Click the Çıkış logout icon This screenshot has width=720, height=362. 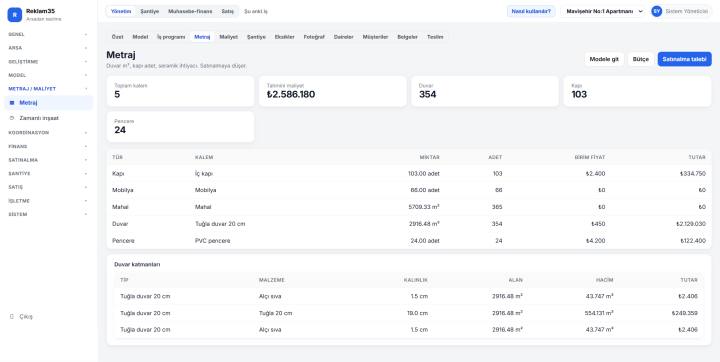coord(12,317)
